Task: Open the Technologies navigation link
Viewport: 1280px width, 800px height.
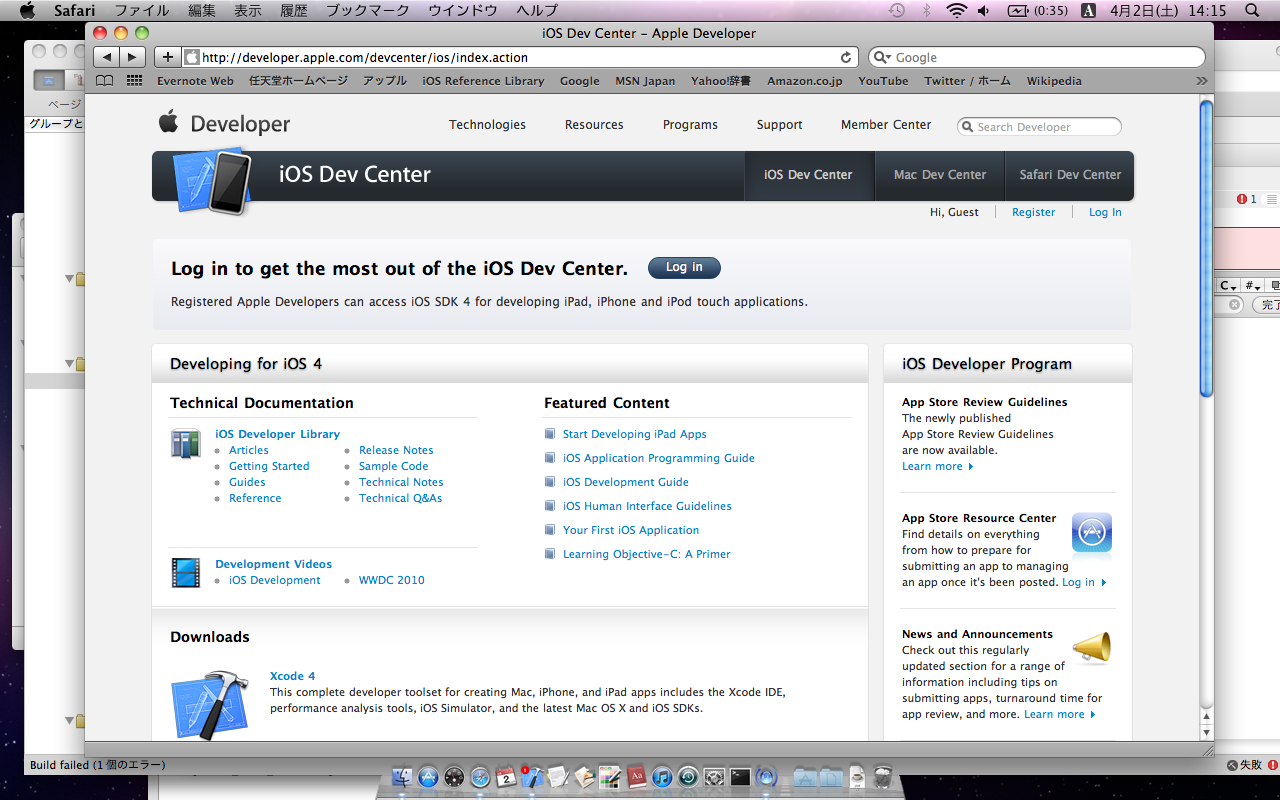Action: coord(487,125)
